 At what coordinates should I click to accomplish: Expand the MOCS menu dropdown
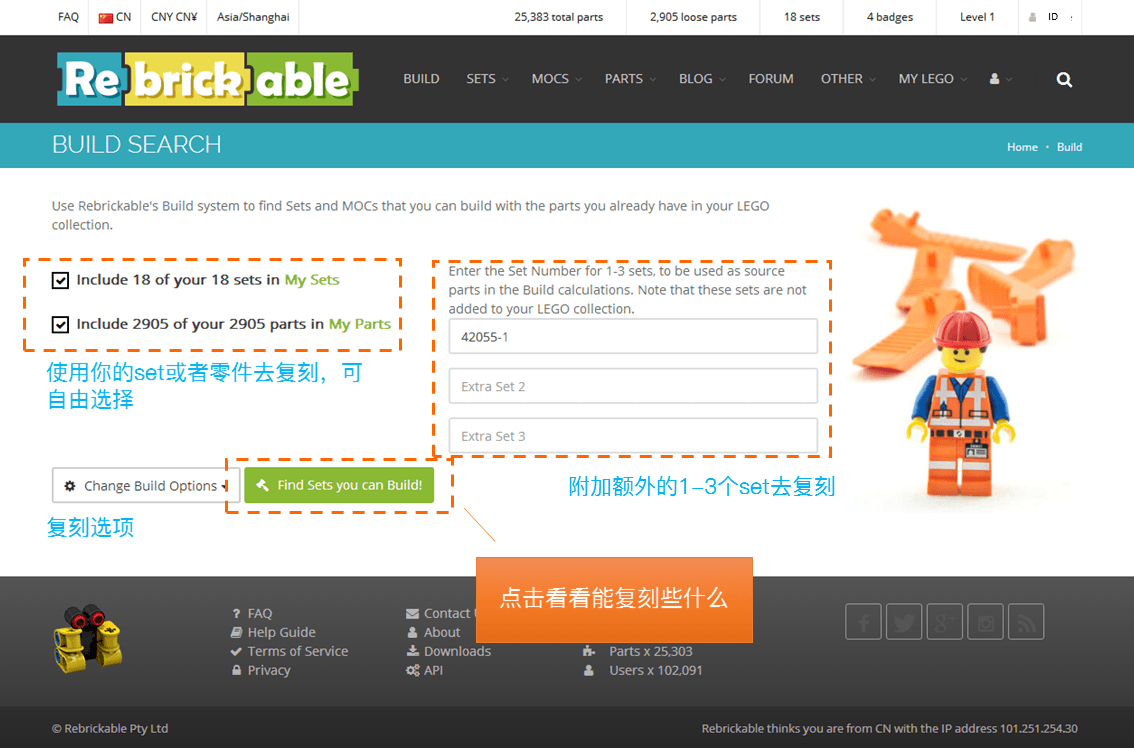[557, 79]
